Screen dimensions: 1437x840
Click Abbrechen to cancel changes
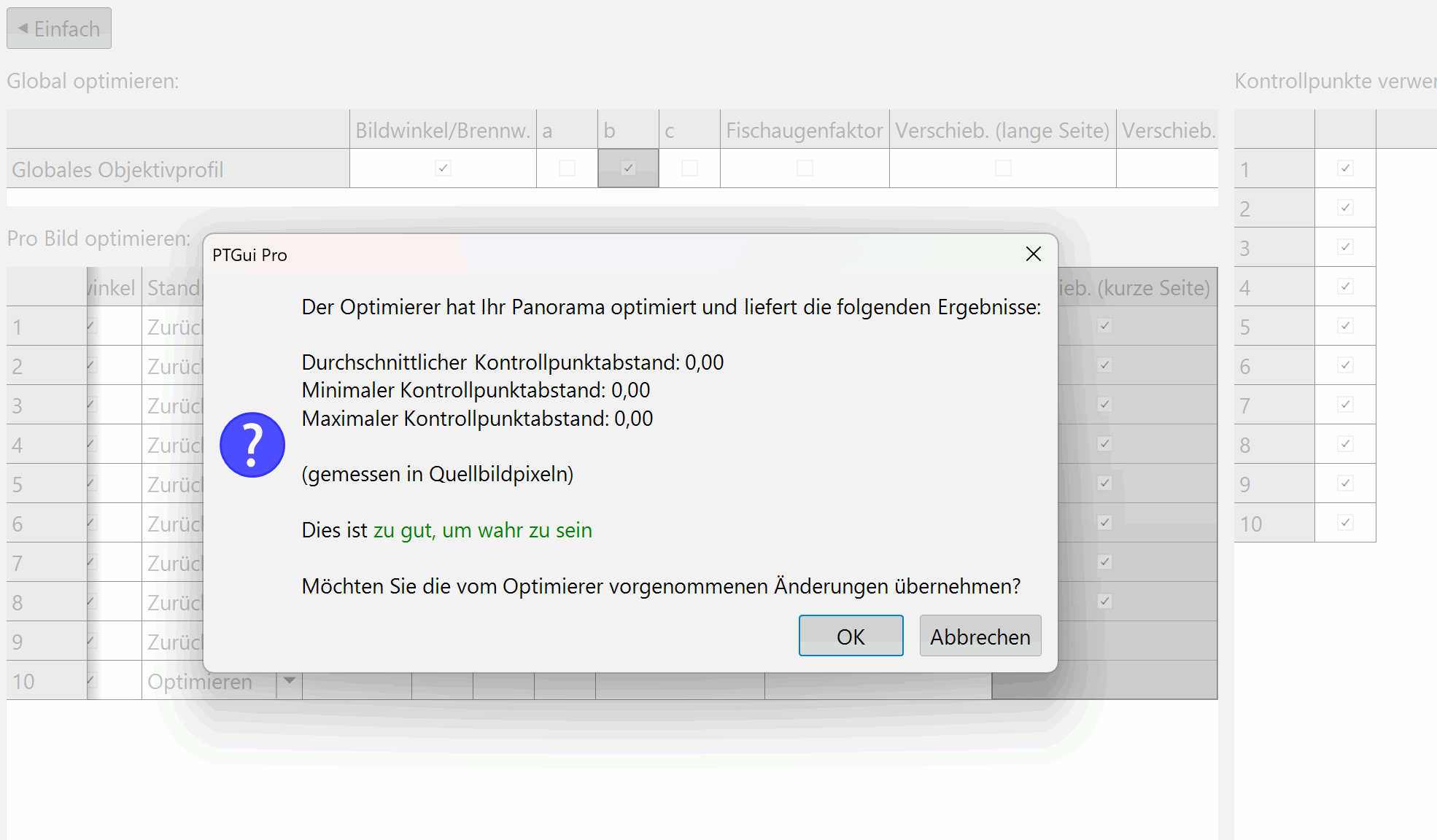980,636
